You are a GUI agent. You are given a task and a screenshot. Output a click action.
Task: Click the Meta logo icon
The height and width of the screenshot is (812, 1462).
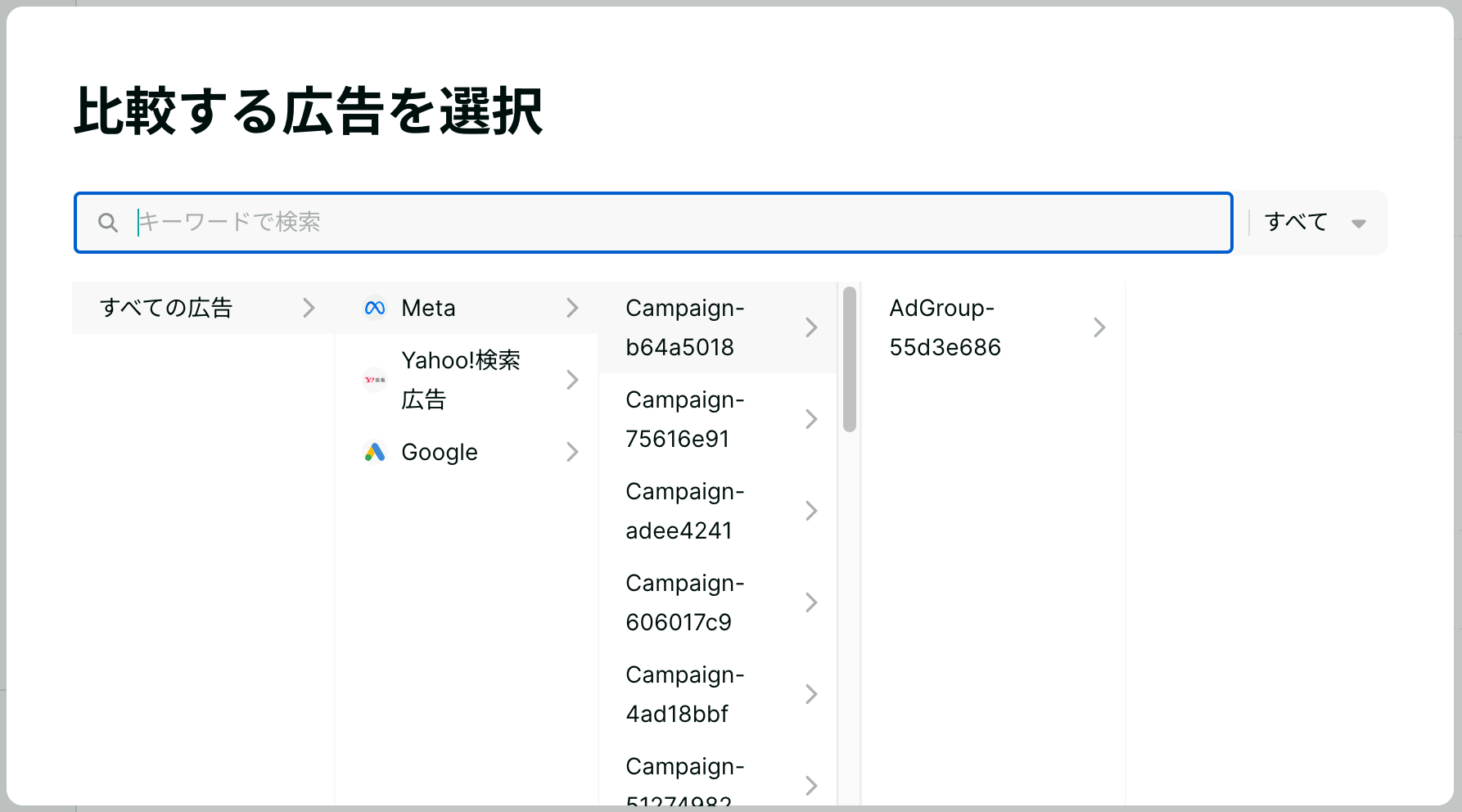375,308
